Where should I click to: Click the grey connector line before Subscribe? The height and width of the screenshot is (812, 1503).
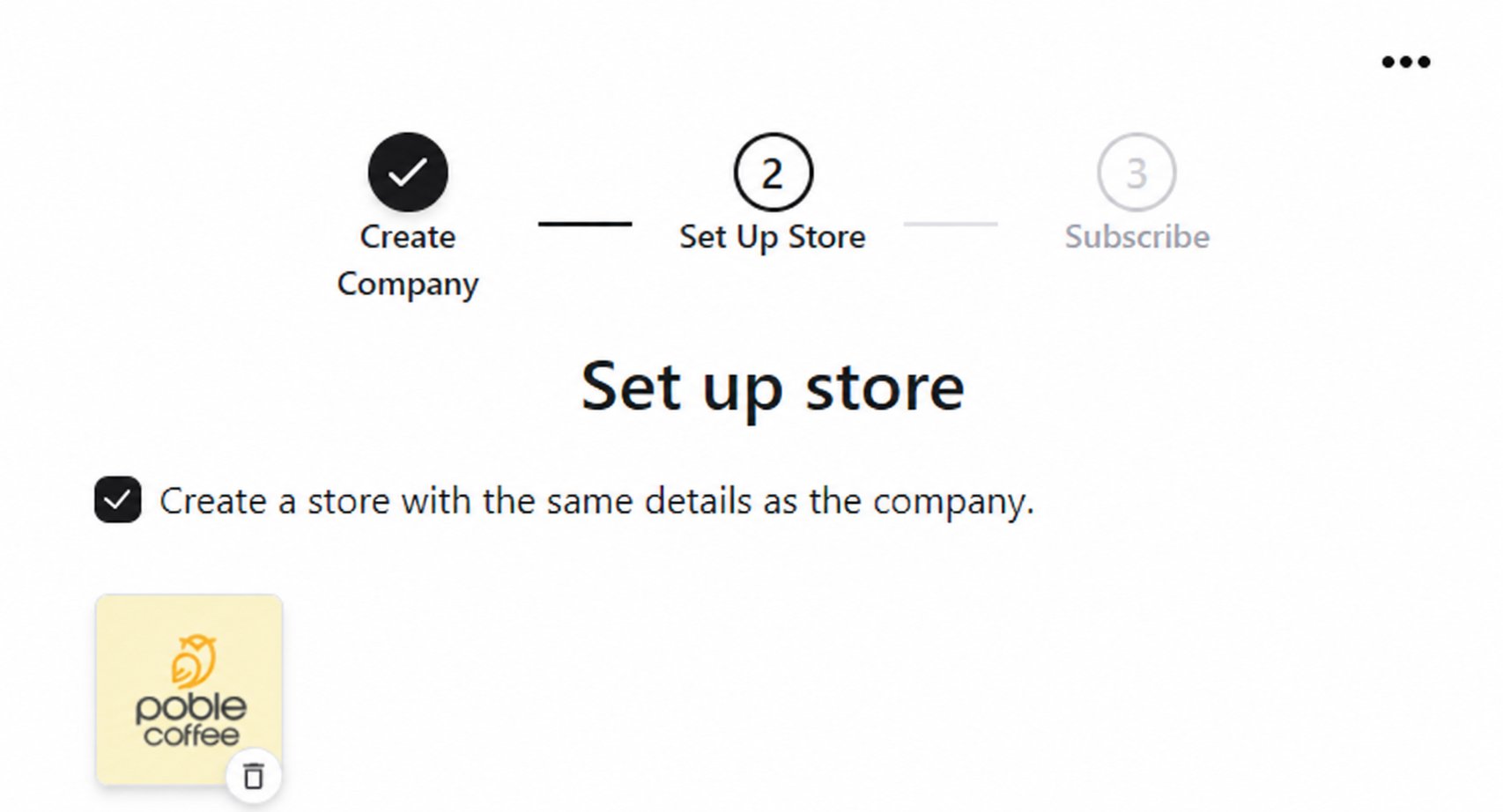point(951,224)
